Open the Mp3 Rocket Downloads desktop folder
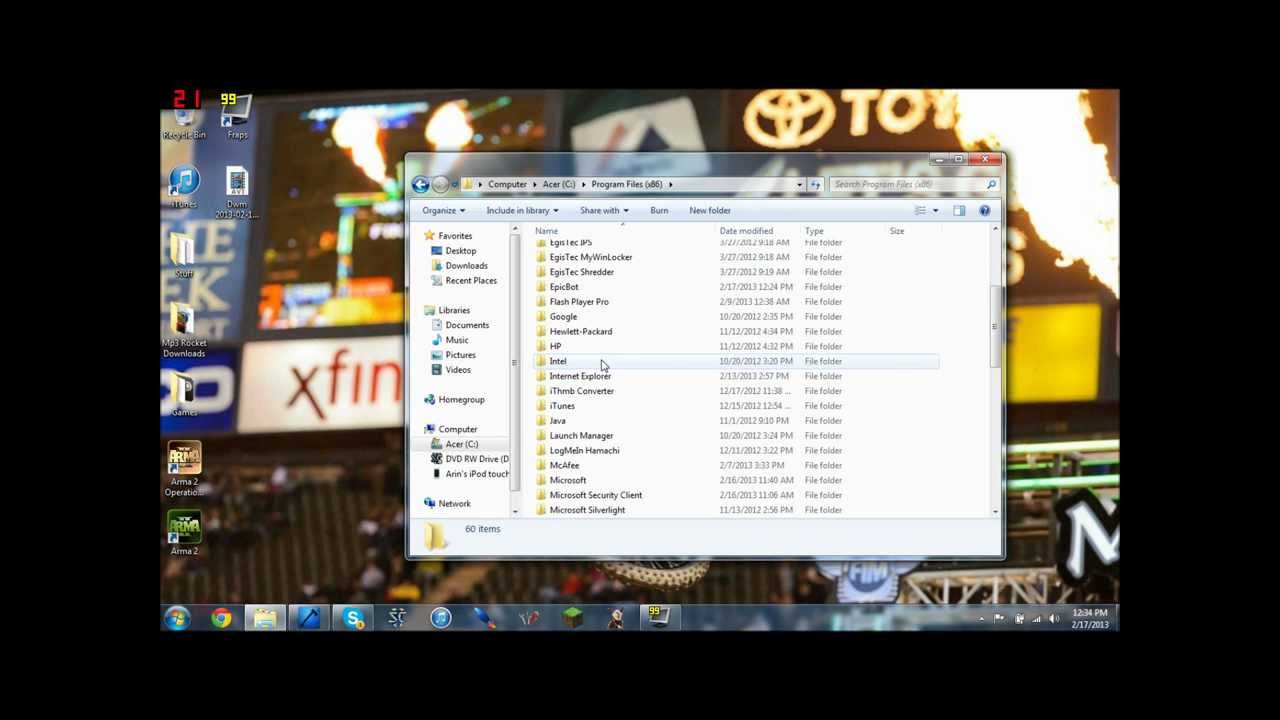Screen dimensions: 1280x720 pyautogui.click(x=184, y=331)
